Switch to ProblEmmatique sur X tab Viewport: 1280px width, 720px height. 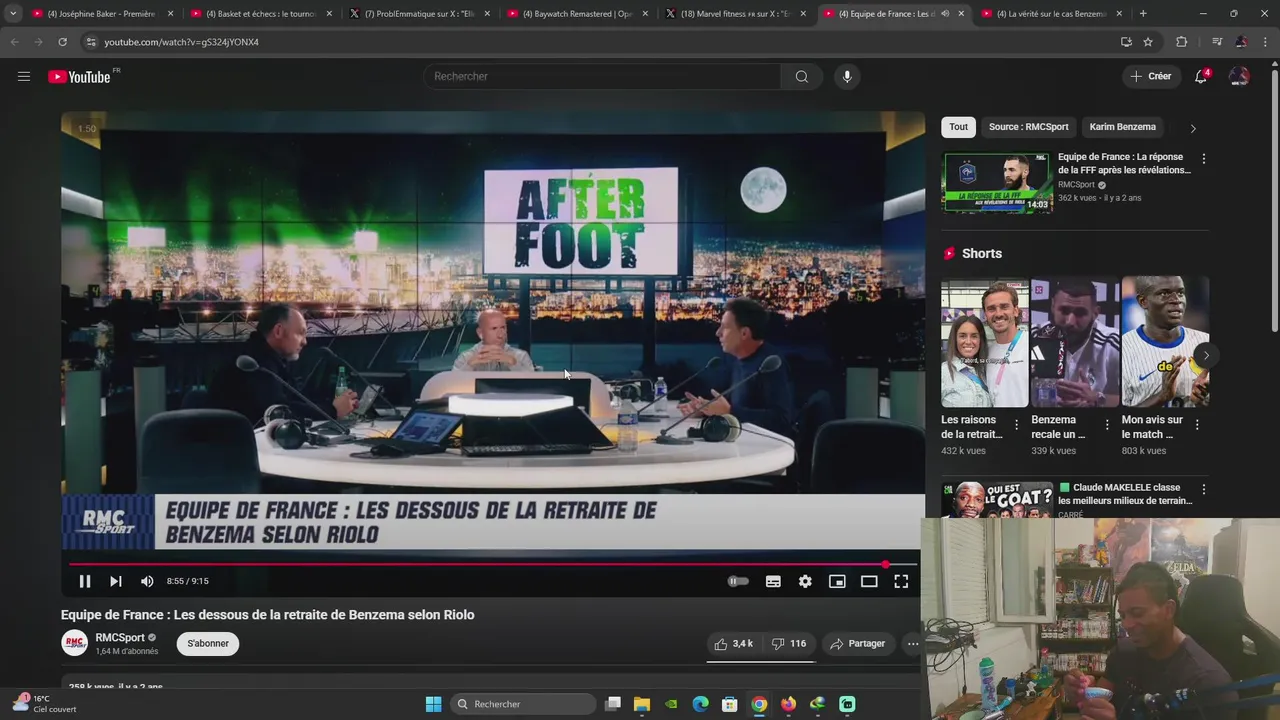click(420, 14)
